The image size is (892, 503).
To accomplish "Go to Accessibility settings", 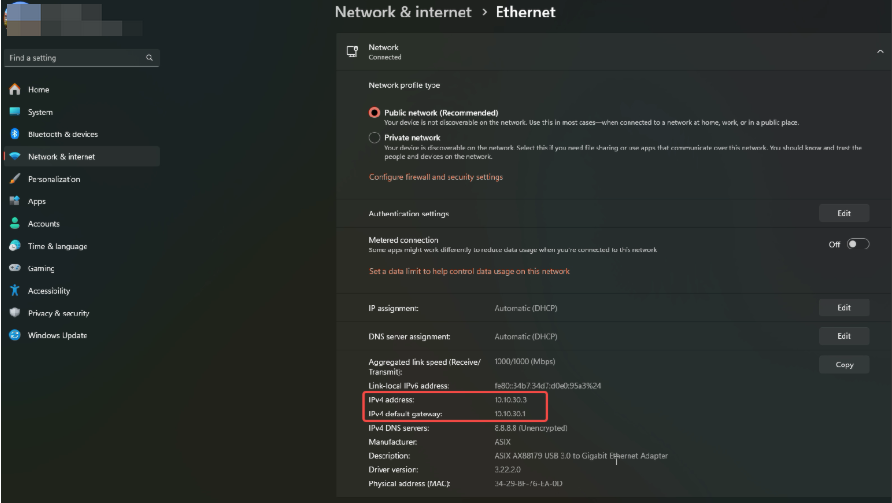I will click(49, 291).
